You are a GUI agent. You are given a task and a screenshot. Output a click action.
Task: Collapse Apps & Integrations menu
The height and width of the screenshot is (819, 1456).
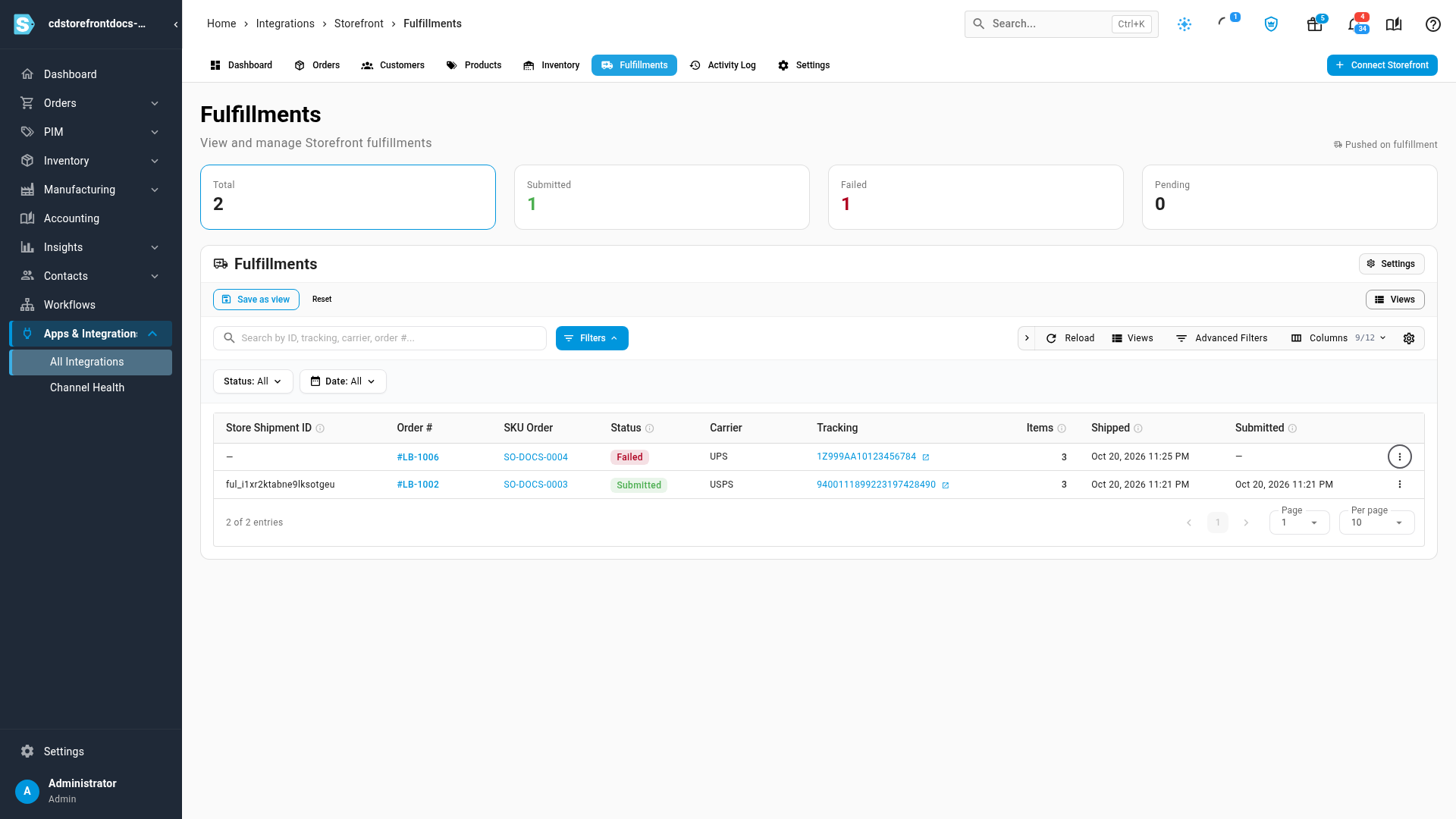tap(91, 334)
